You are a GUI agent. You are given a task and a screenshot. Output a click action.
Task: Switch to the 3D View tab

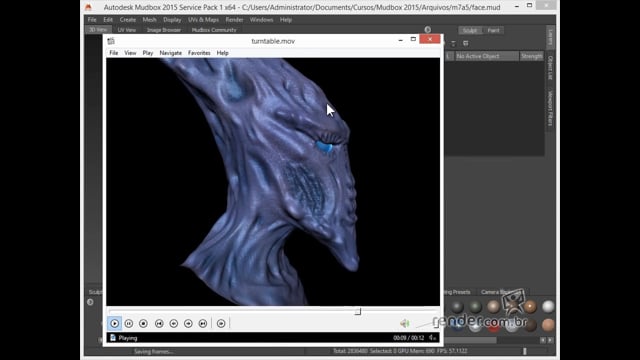(x=98, y=30)
